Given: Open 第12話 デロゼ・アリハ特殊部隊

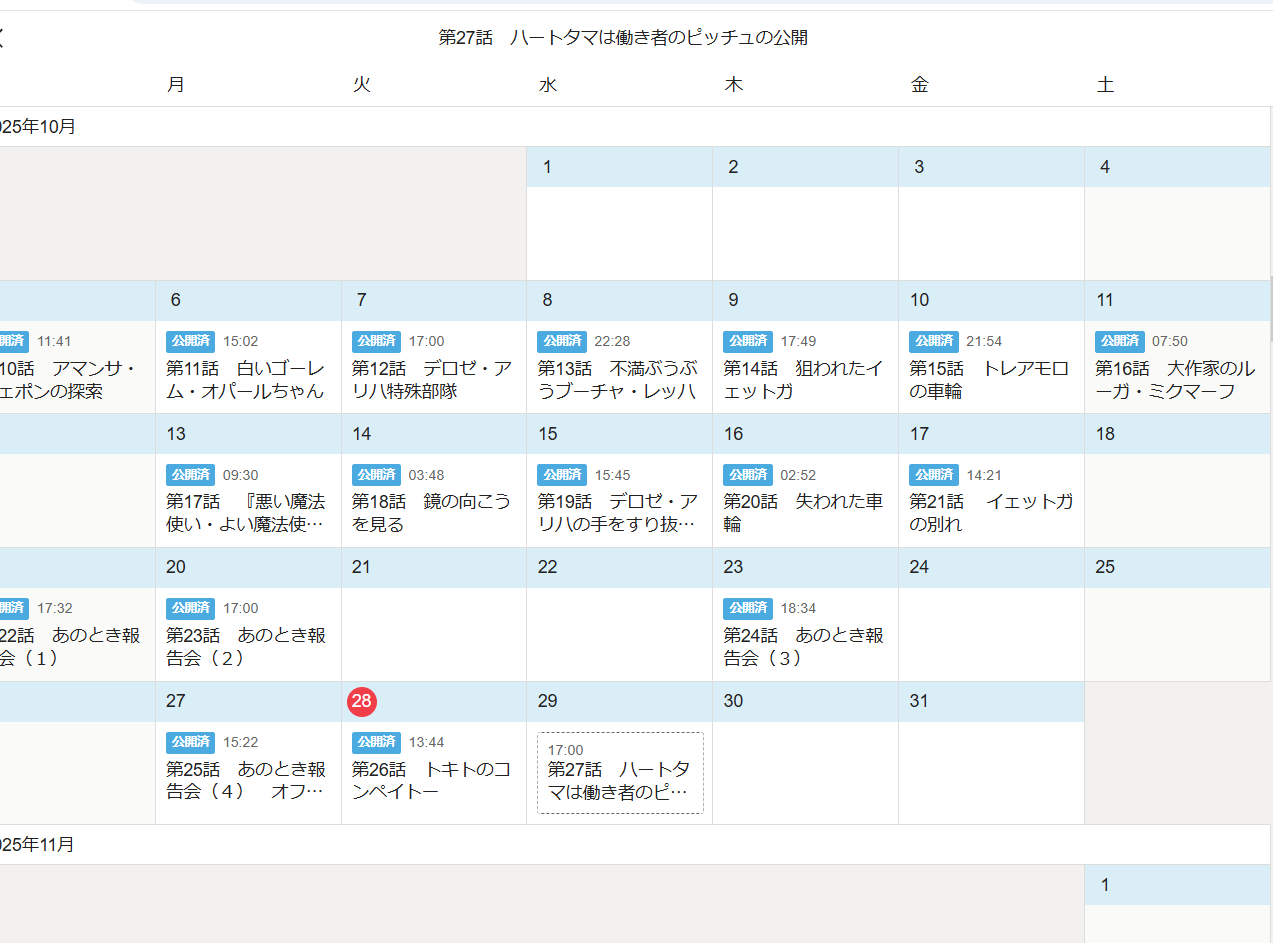Looking at the screenshot, I should [432, 380].
